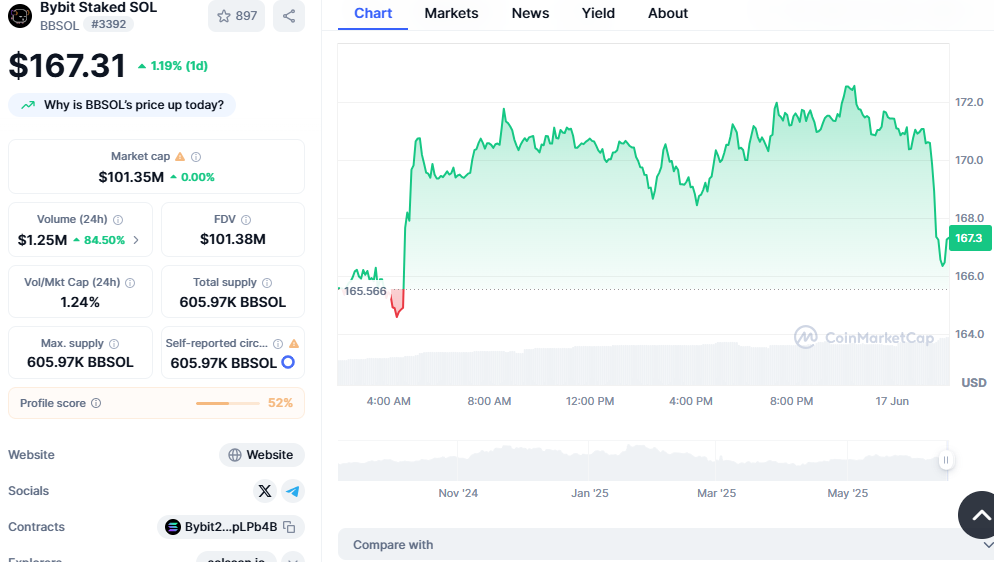
Task: Open the X (Twitter) social link
Action: [x=265, y=491]
